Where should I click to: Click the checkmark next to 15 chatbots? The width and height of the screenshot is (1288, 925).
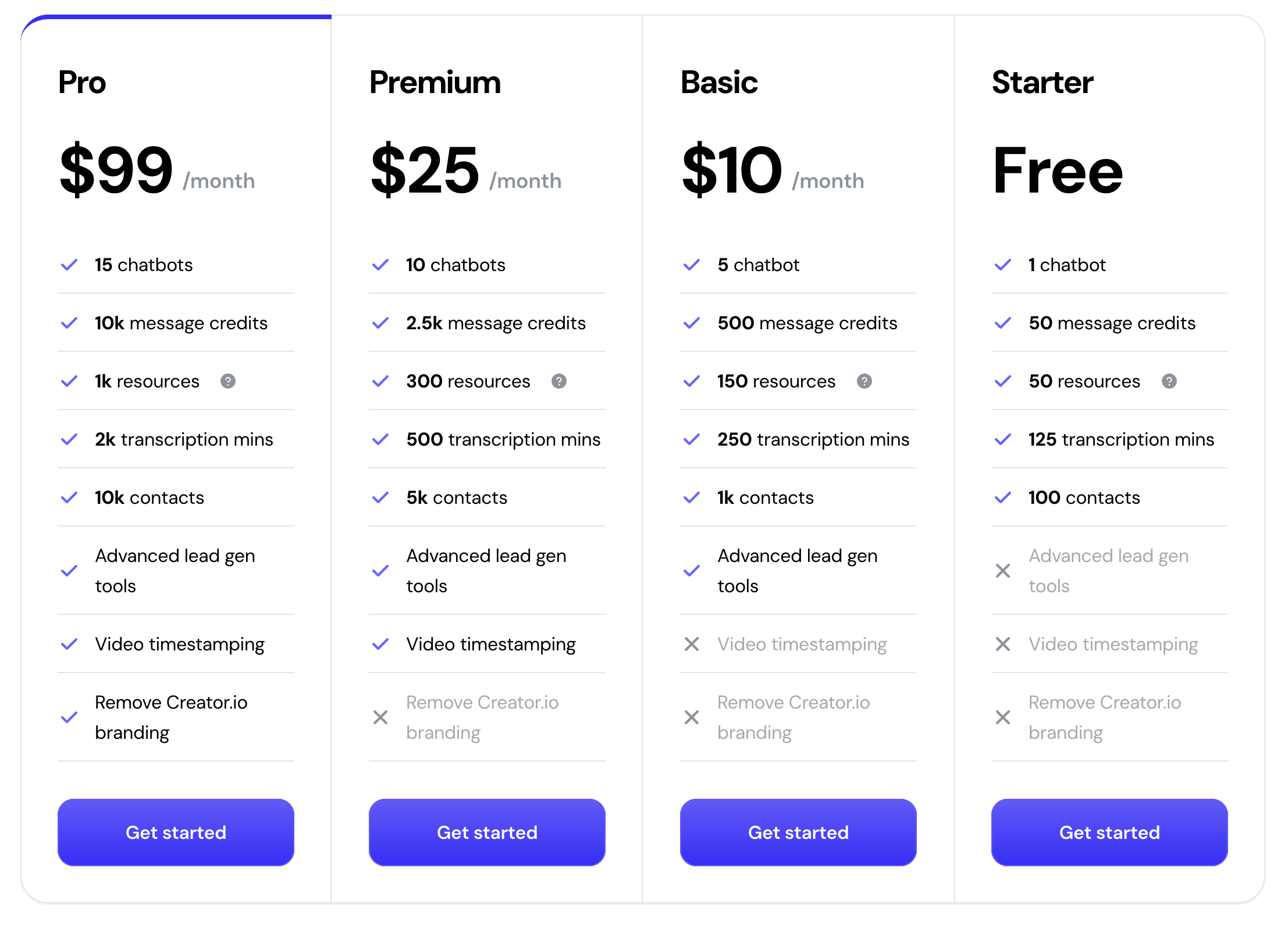pos(69,265)
